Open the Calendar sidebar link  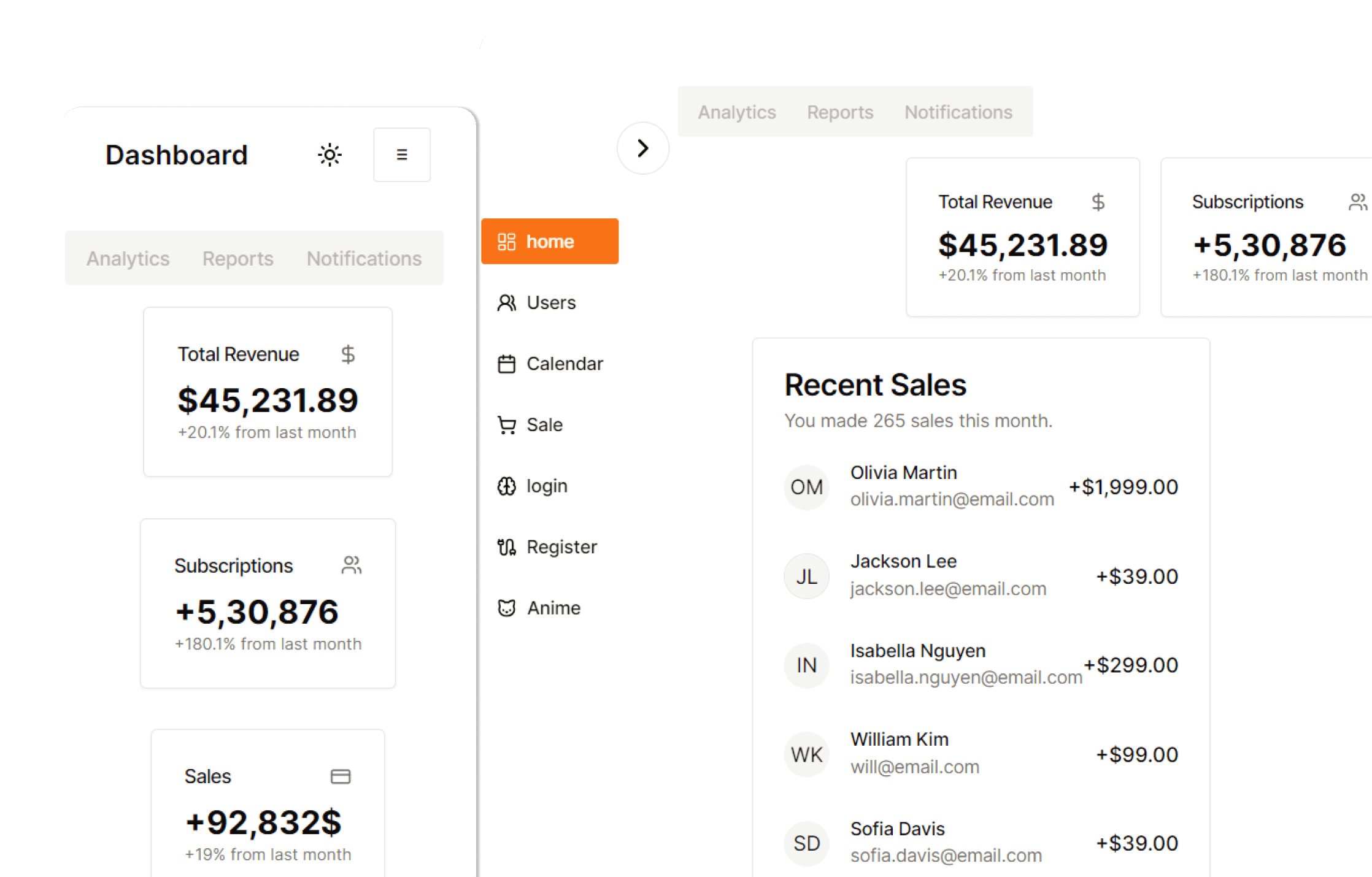click(565, 364)
